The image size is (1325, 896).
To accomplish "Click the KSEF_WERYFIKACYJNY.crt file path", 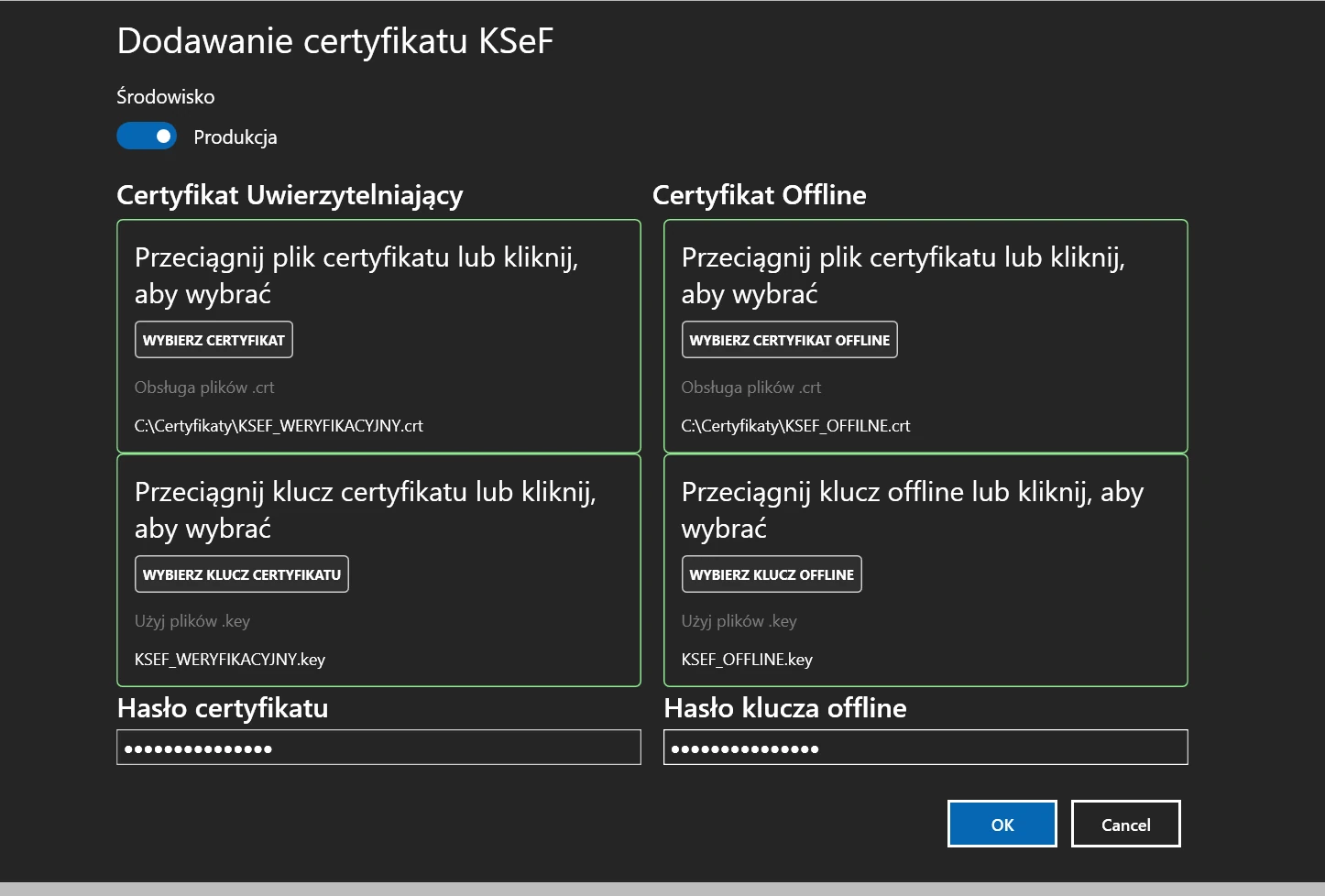I will [279, 426].
